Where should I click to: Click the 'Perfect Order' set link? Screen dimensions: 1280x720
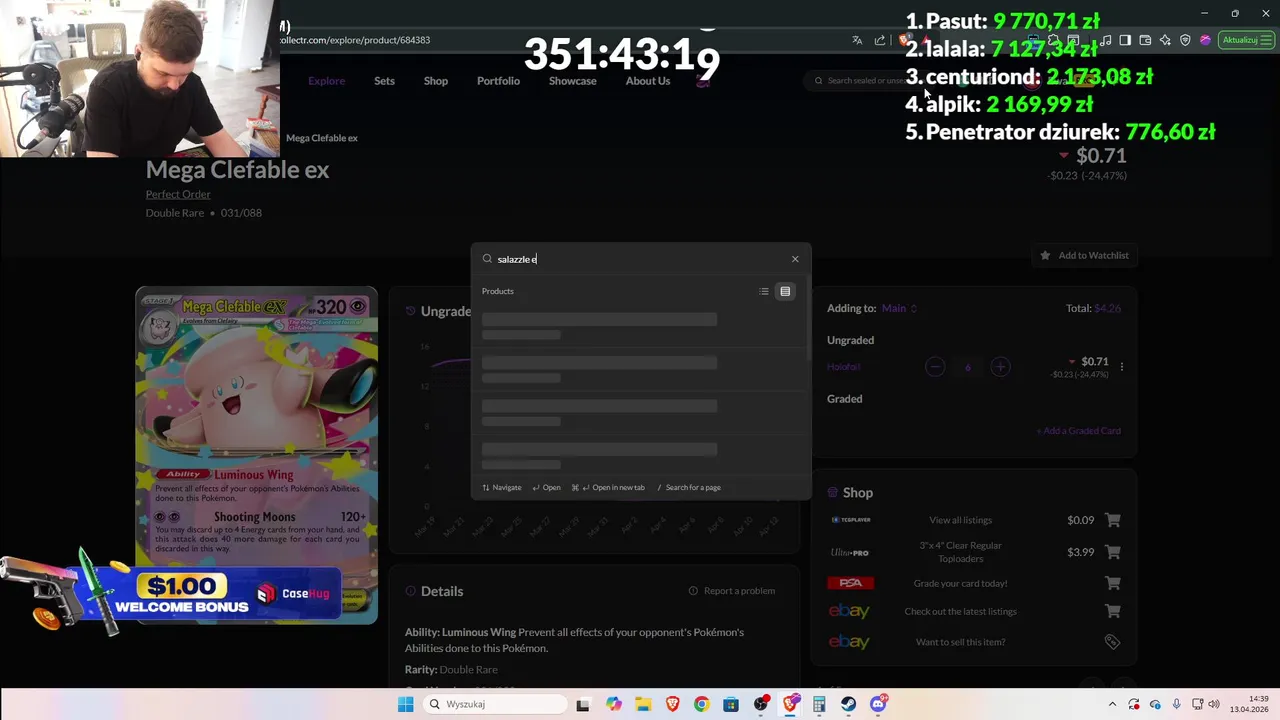pyautogui.click(x=178, y=194)
